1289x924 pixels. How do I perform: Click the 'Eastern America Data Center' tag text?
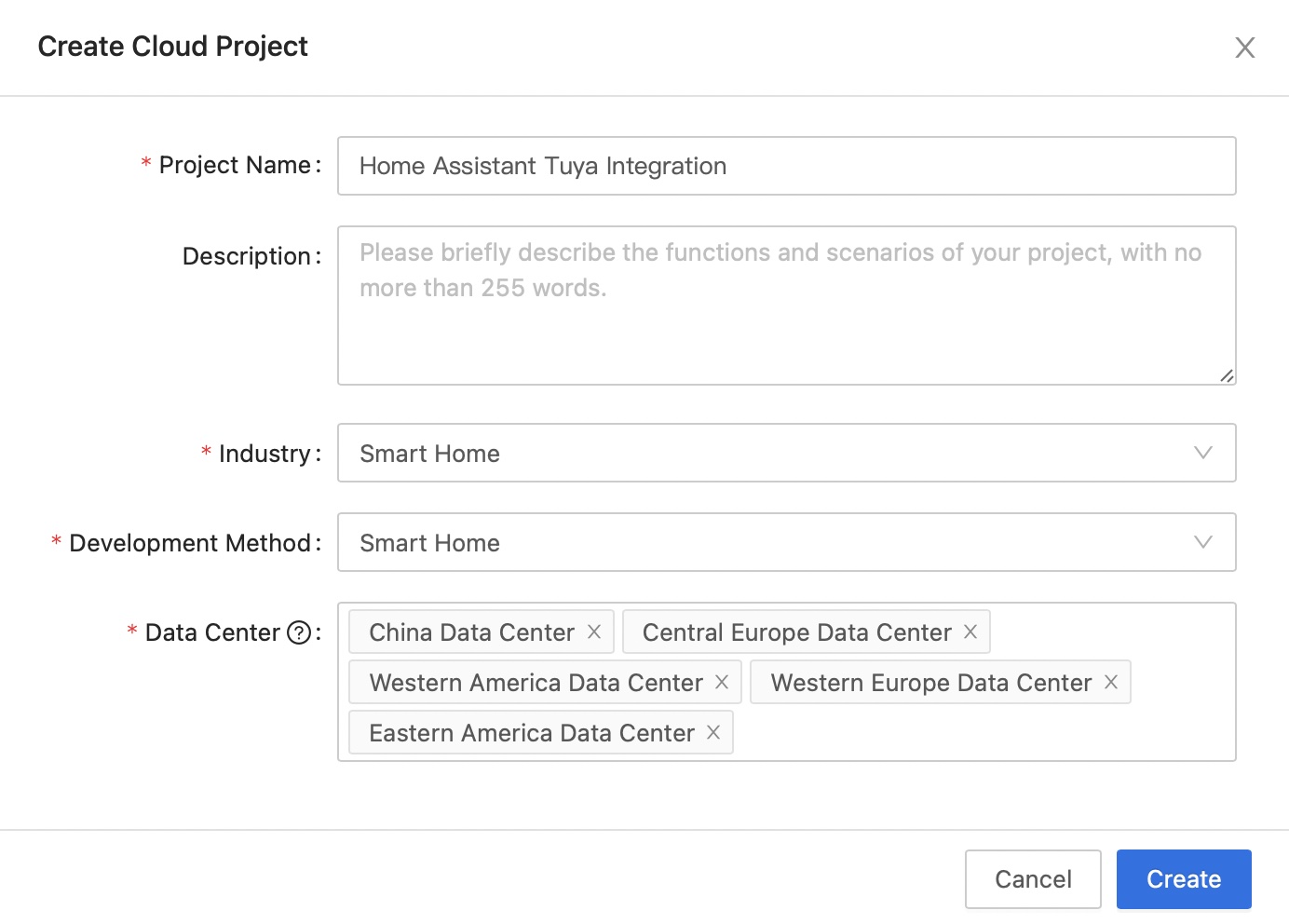pos(532,733)
